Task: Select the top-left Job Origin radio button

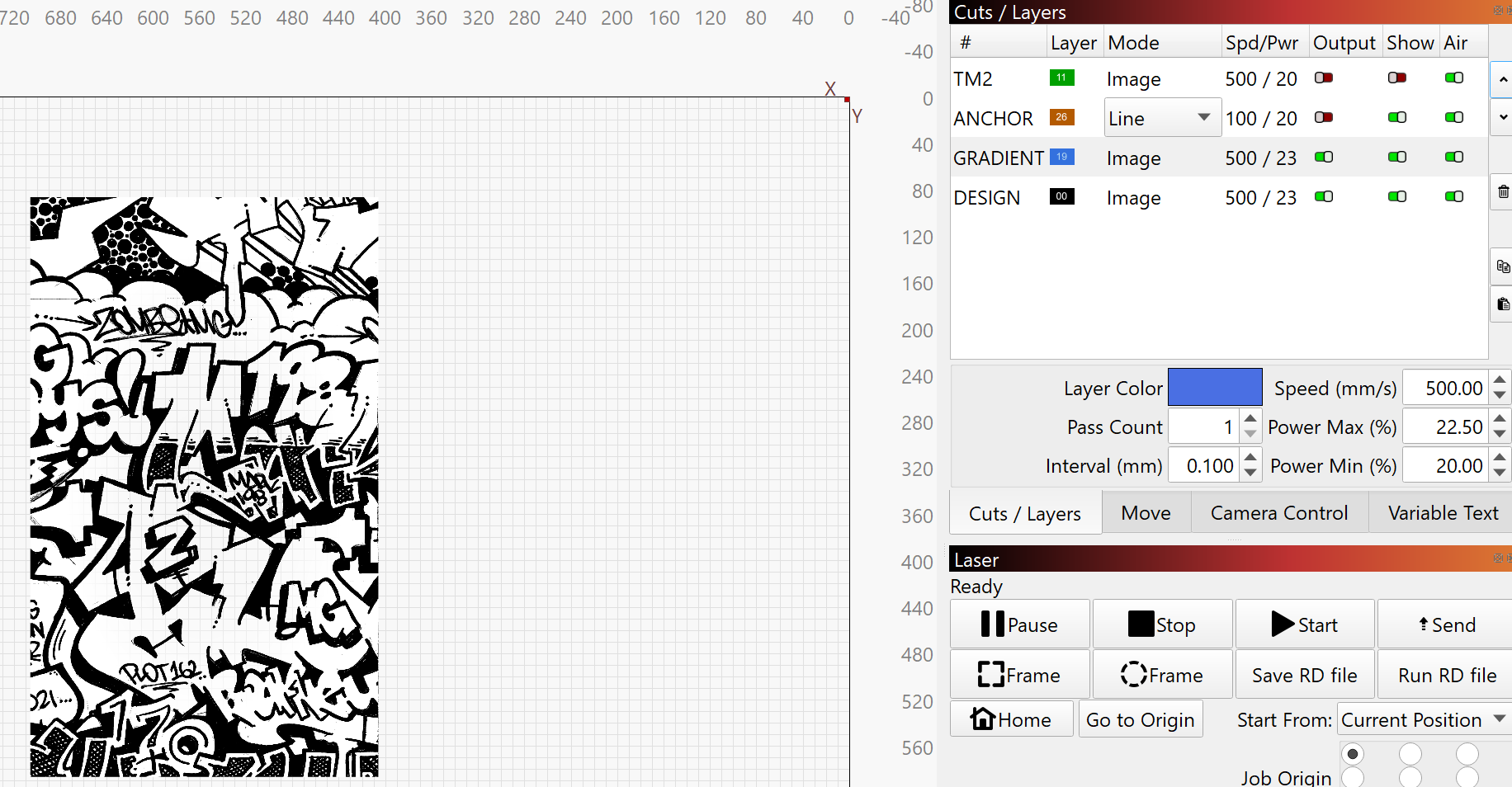Action: (1353, 754)
